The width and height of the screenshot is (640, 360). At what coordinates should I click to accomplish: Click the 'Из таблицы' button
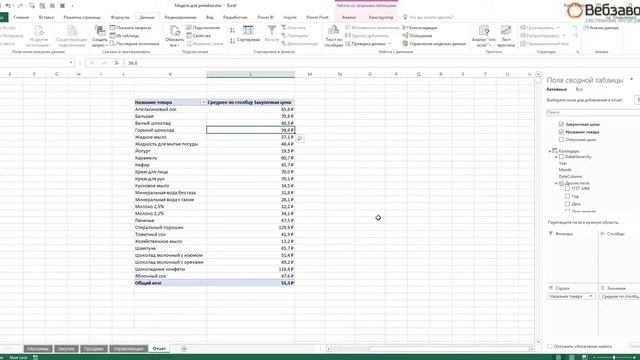click(124, 36)
